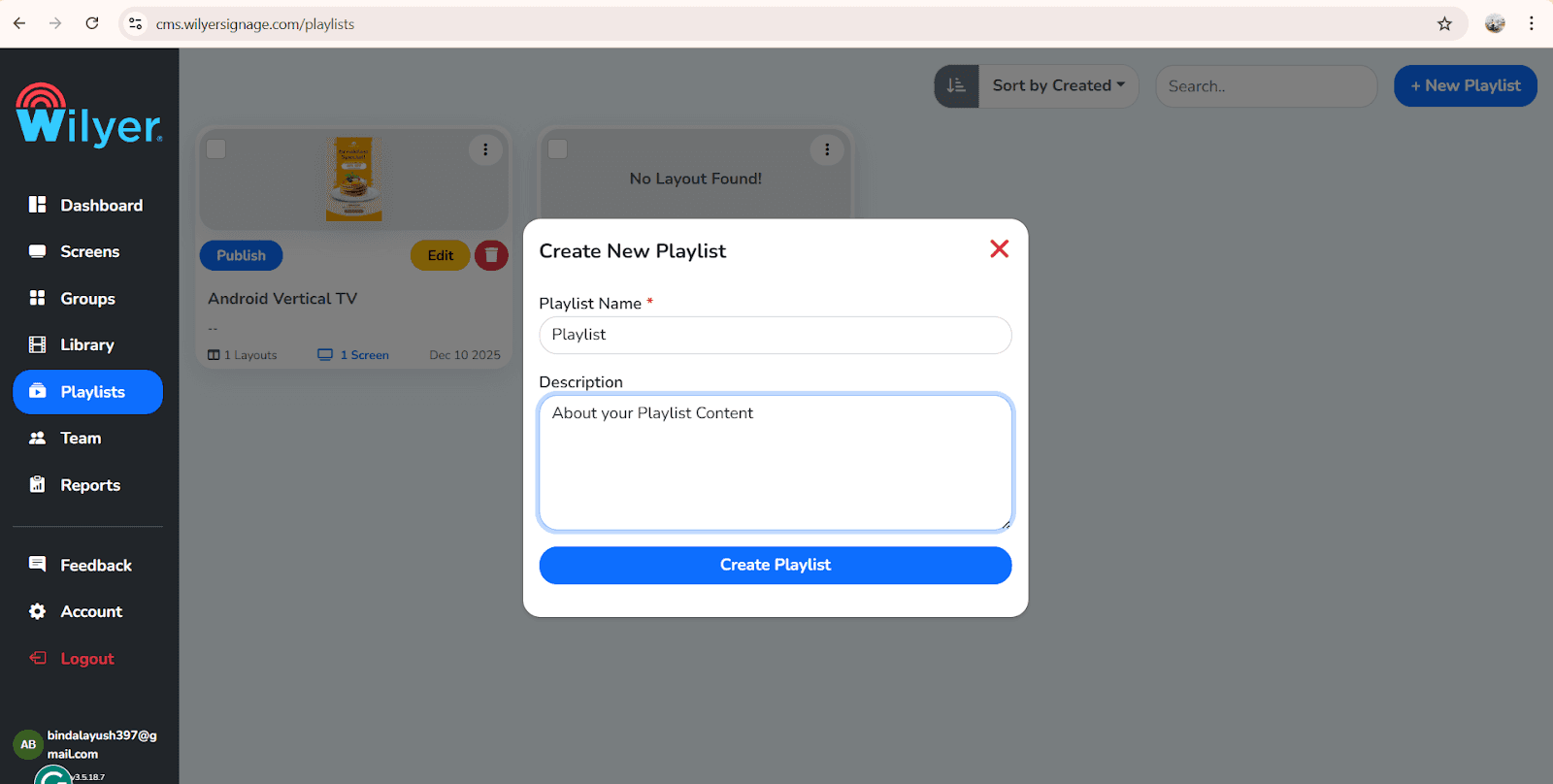Select the No Layout Found playlist checkbox

coord(558,148)
